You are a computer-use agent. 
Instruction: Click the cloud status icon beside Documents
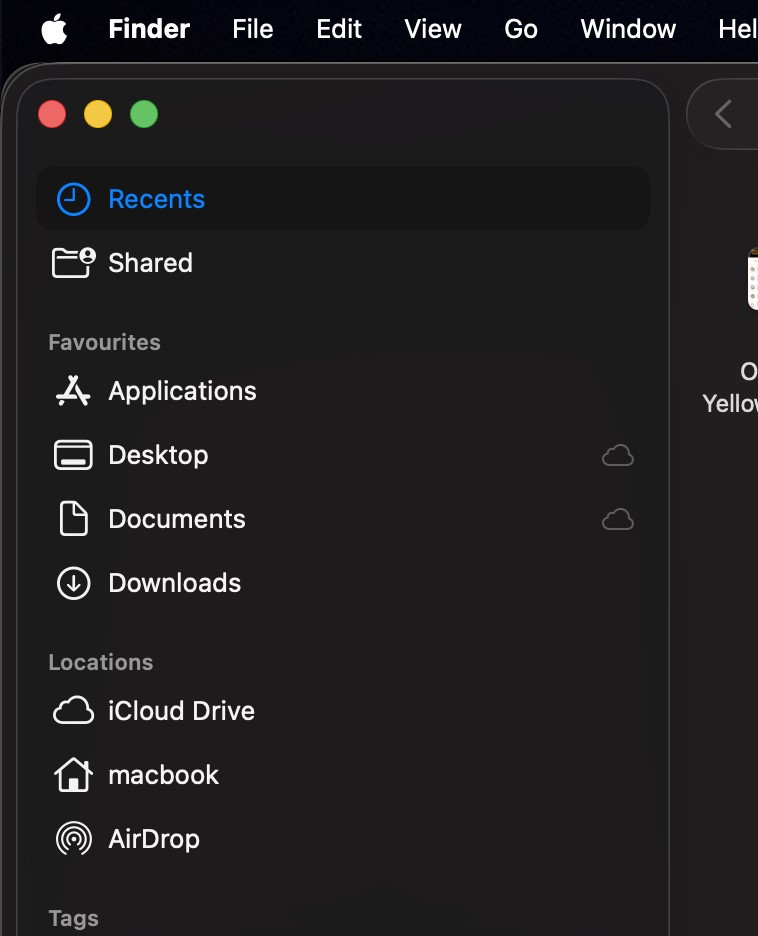coord(618,519)
